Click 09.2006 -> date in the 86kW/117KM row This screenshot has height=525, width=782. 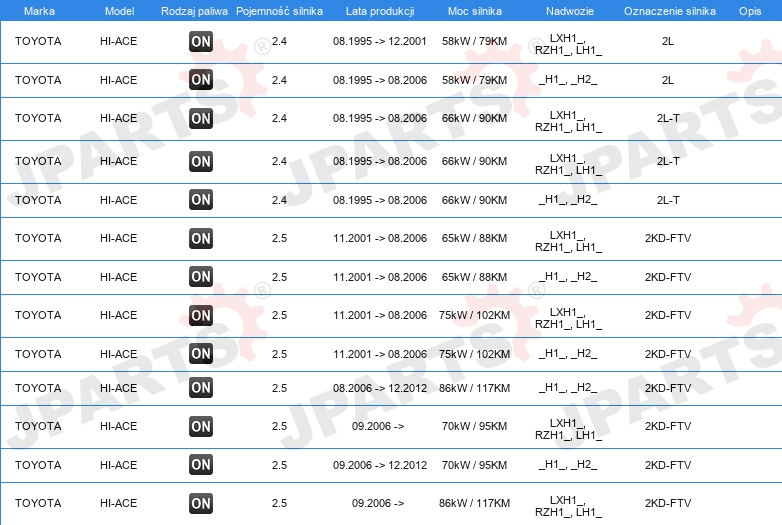pyautogui.click(x=378, y=503)
